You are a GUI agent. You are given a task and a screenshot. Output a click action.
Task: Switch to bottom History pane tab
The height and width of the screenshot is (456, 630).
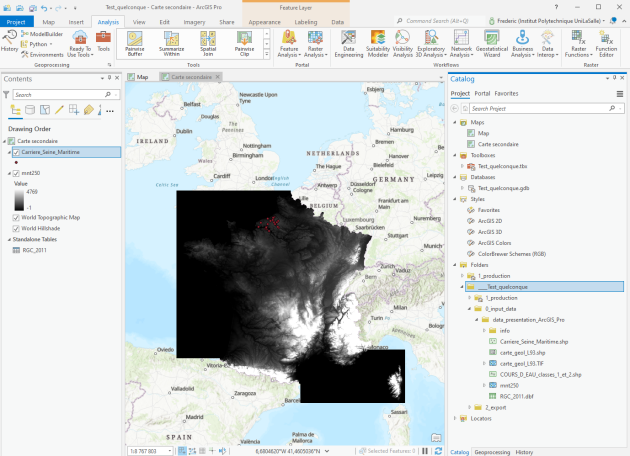(x=524, y=452)
